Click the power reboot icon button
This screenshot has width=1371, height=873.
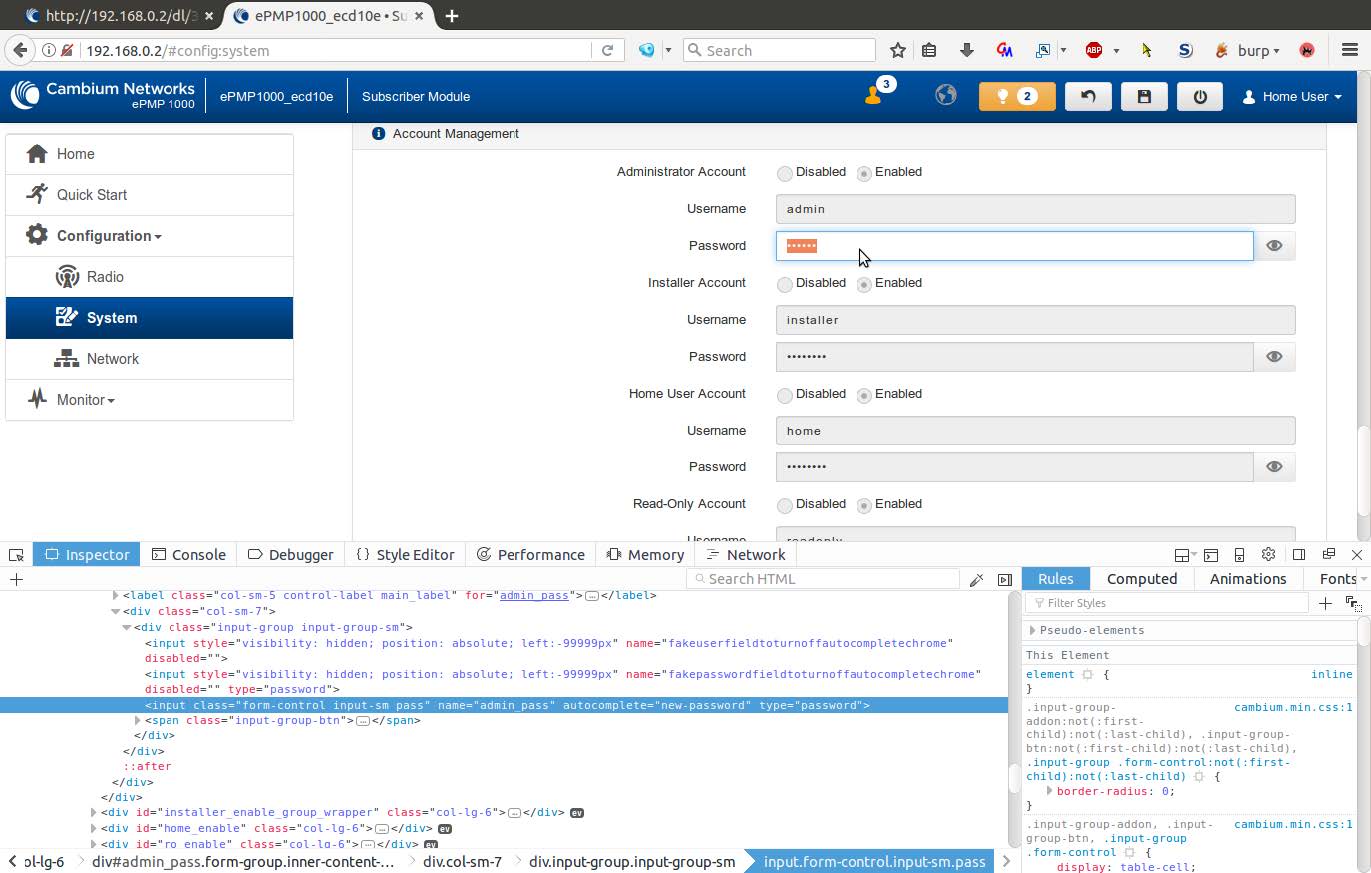tap(1200, 97)
